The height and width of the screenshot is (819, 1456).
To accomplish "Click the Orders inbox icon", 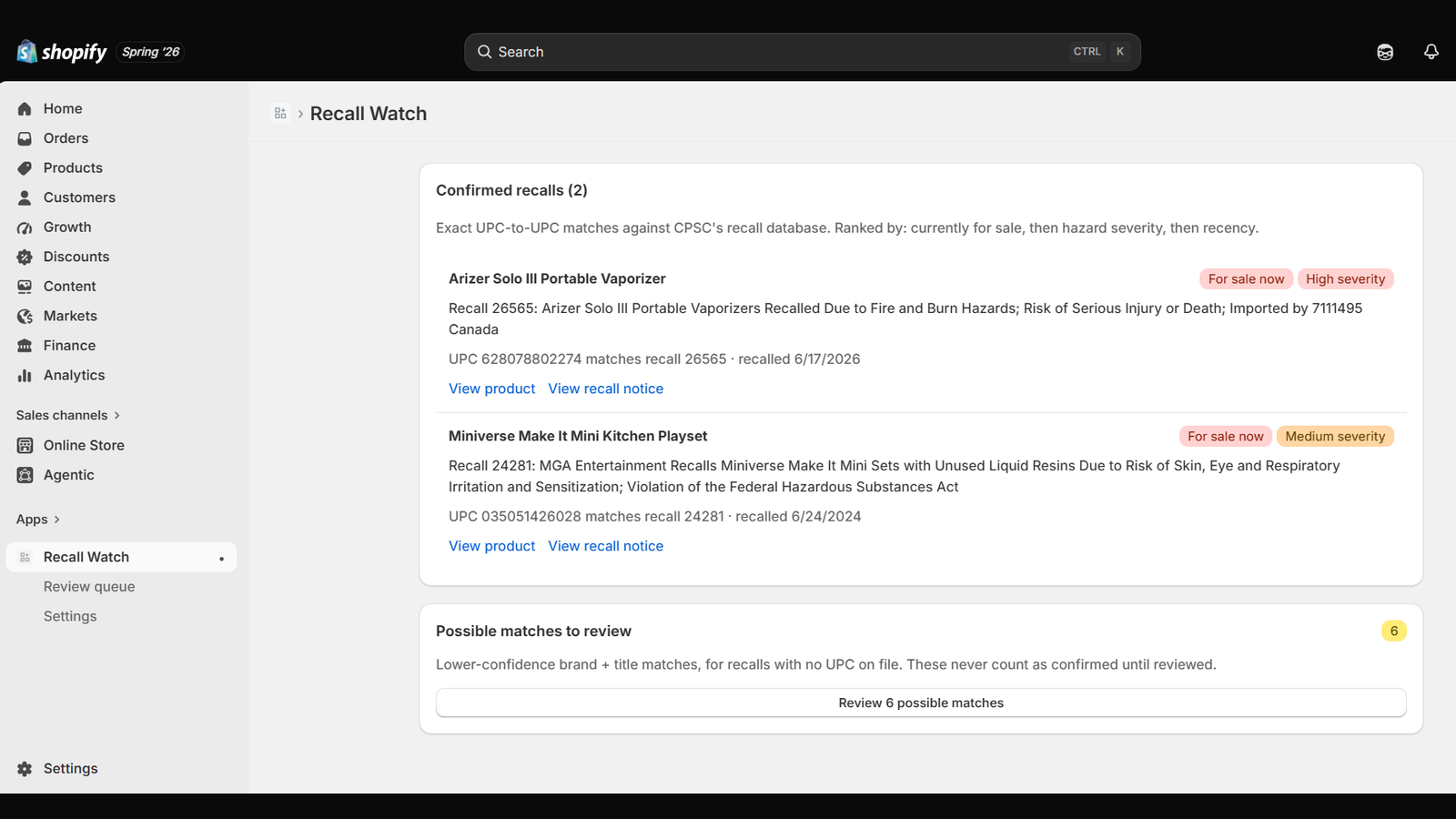I will tap(25, 138).
